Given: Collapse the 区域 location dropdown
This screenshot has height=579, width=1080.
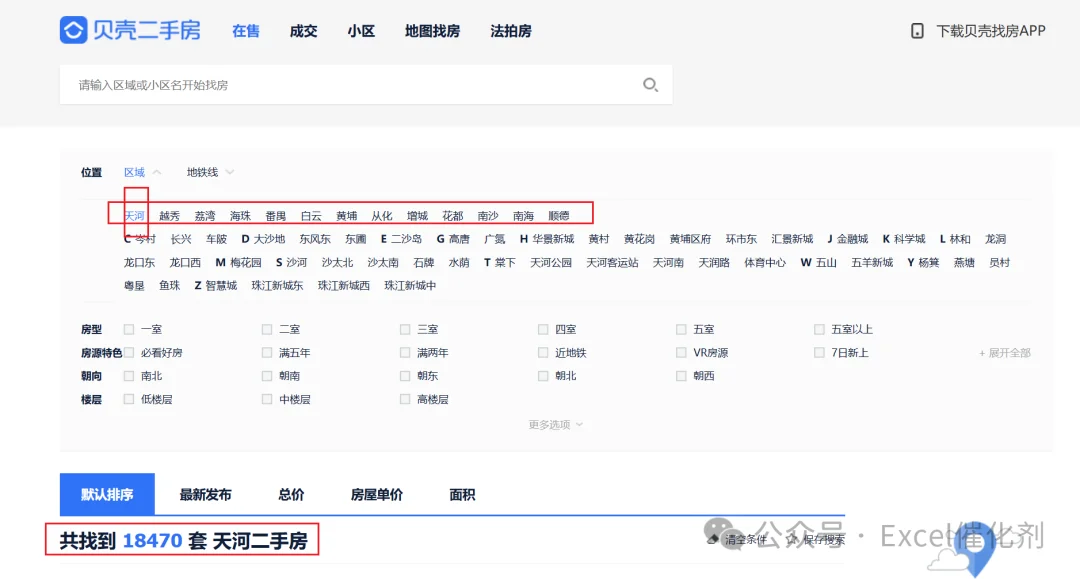Looking at the screenshot, I should click(142, 172).
